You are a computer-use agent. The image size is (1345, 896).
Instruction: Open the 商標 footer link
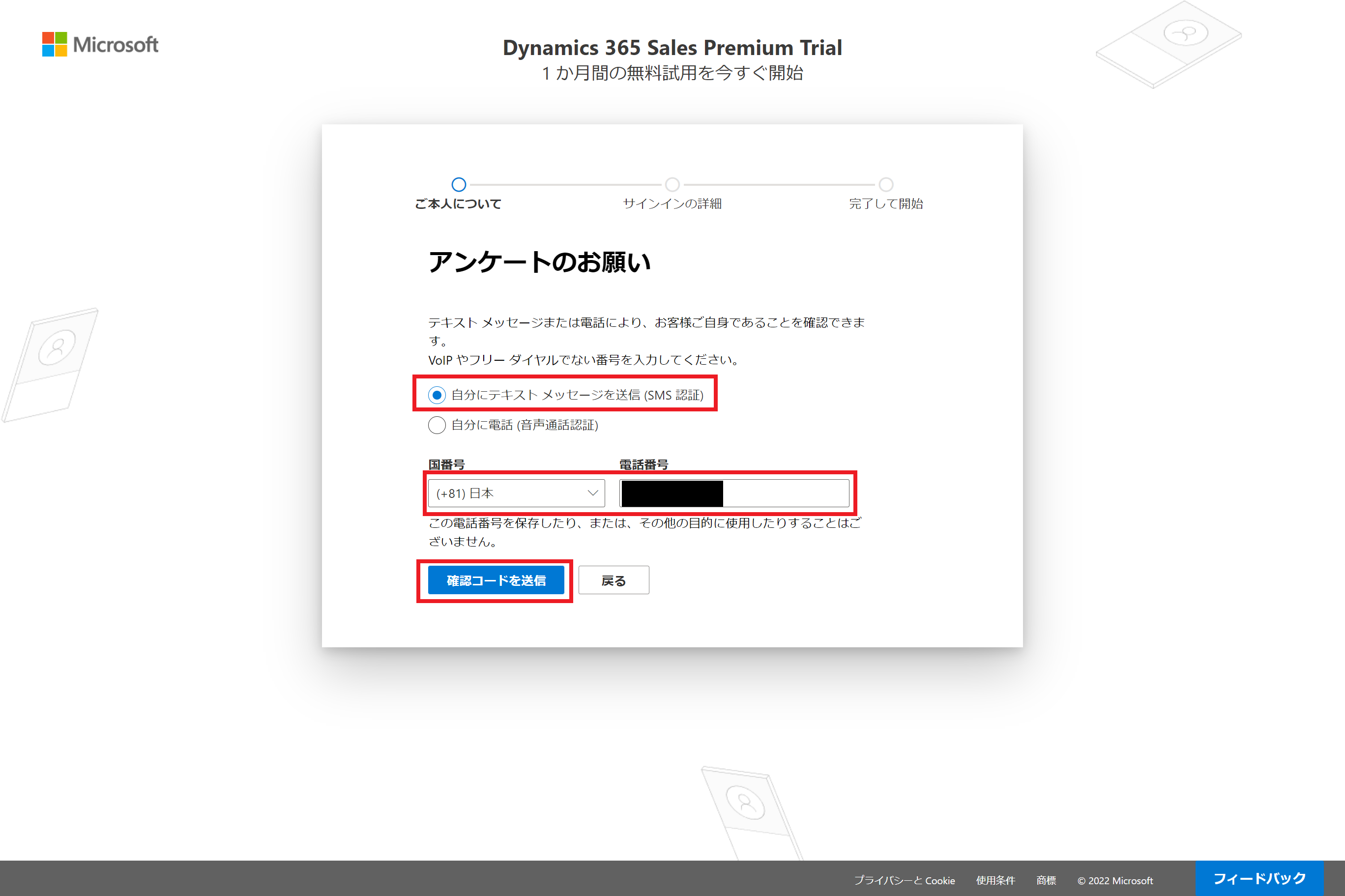(1046, 881)
